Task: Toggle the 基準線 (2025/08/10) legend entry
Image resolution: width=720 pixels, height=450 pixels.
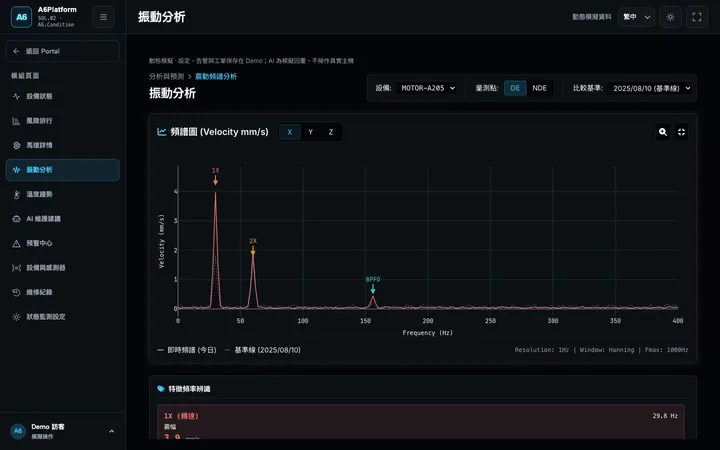Action: (263, 350)
